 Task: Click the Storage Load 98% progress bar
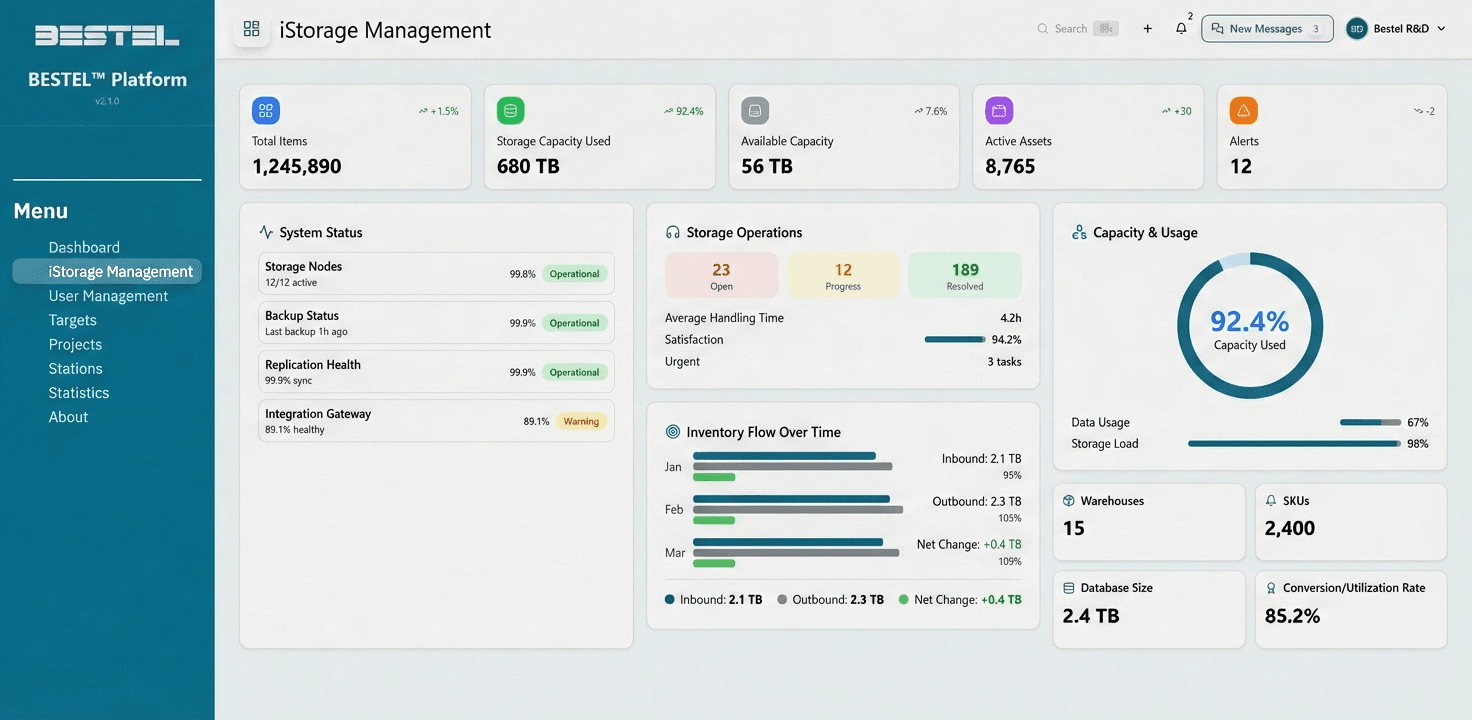[x=1293, y=443]
